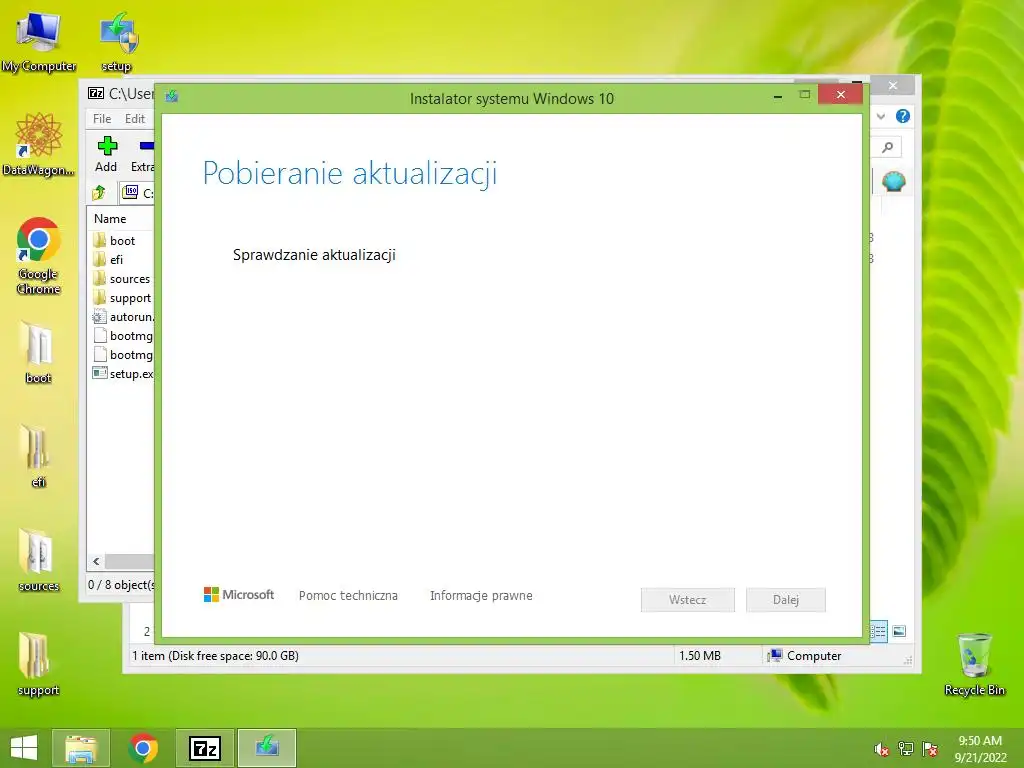Viewport: 1024px width, 768px height.
Task: Click '1.50 MB' in Explorer status bar
Action: click(x=699, y=656)
